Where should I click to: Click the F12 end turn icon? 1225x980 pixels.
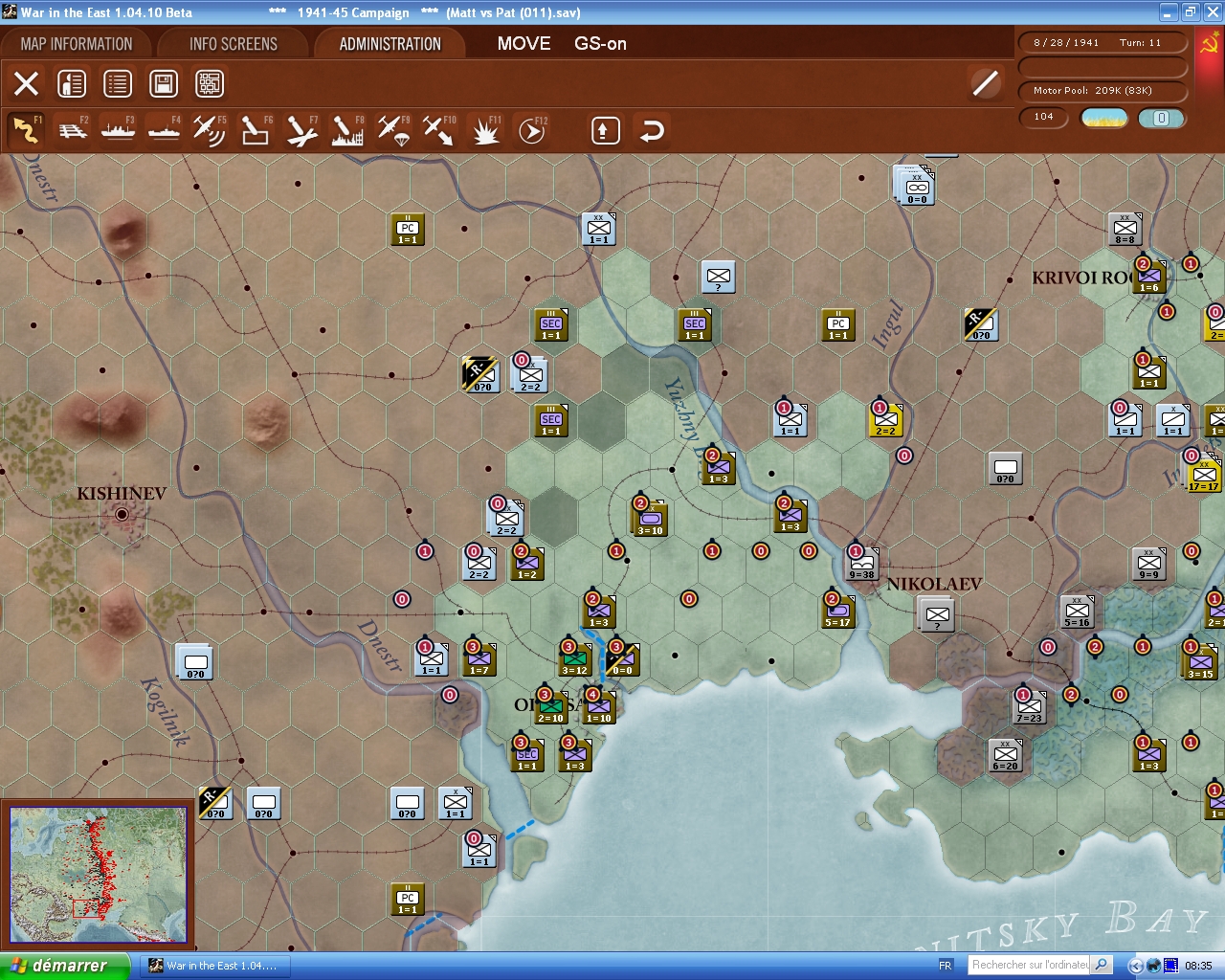click(531, 130)
